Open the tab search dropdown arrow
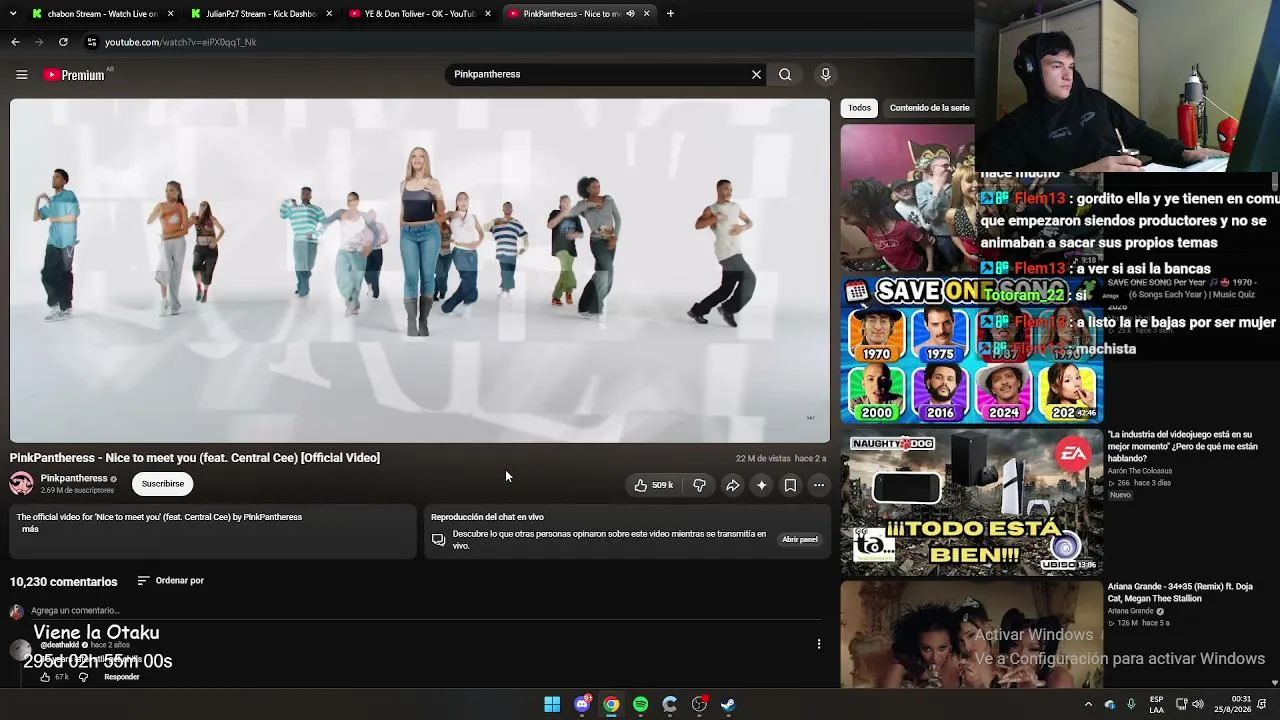Viewport: 1280px width, 720px height. tap(14, 14)
